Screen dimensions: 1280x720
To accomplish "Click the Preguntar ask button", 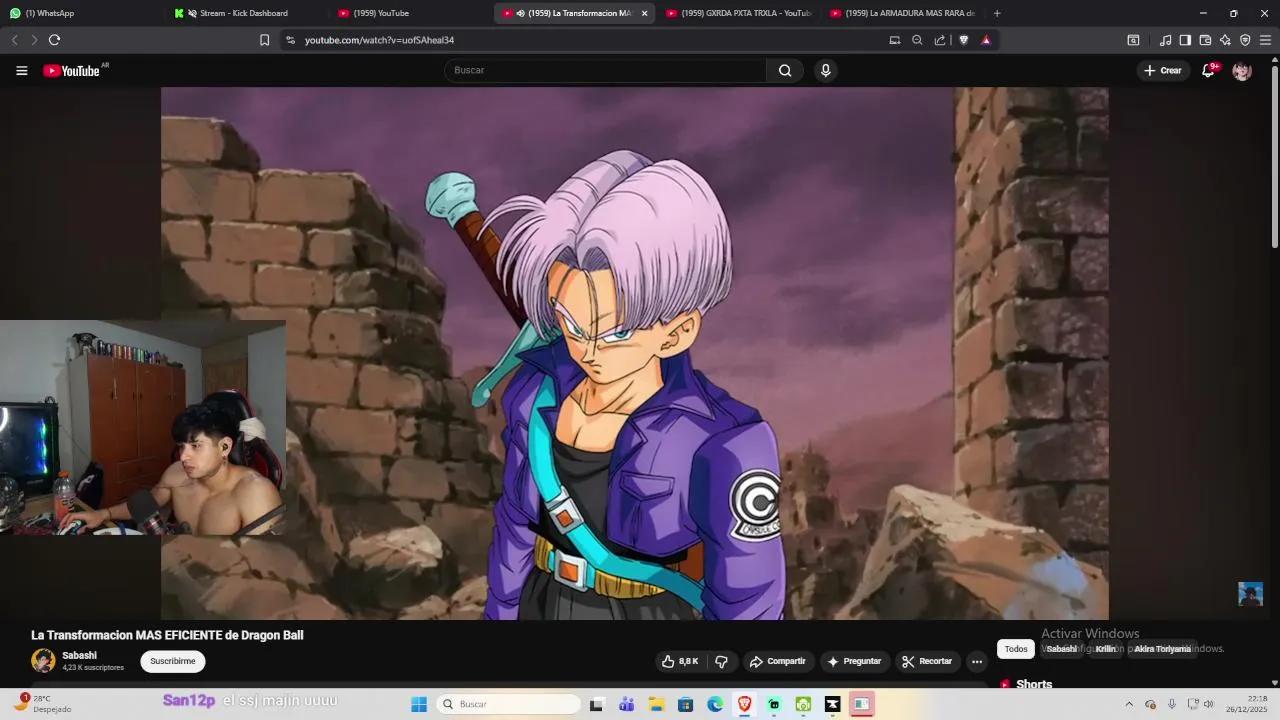I will click(854, 661).
